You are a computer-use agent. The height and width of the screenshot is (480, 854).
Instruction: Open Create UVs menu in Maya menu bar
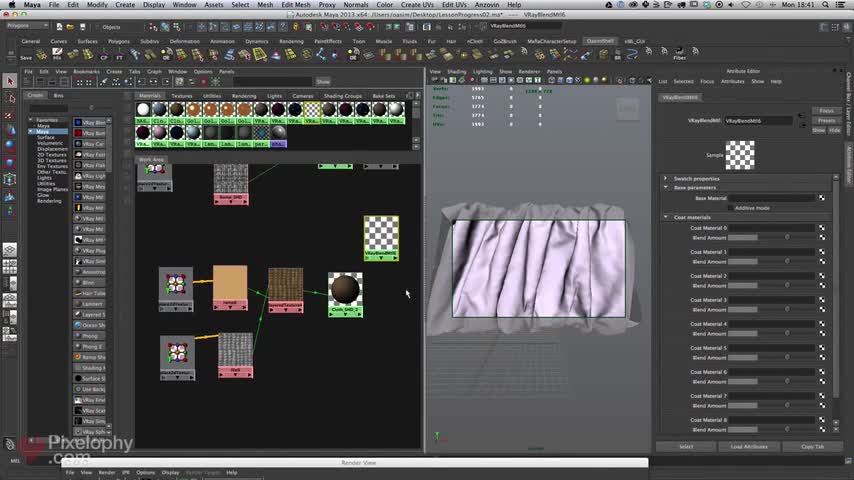pos(417,4)
